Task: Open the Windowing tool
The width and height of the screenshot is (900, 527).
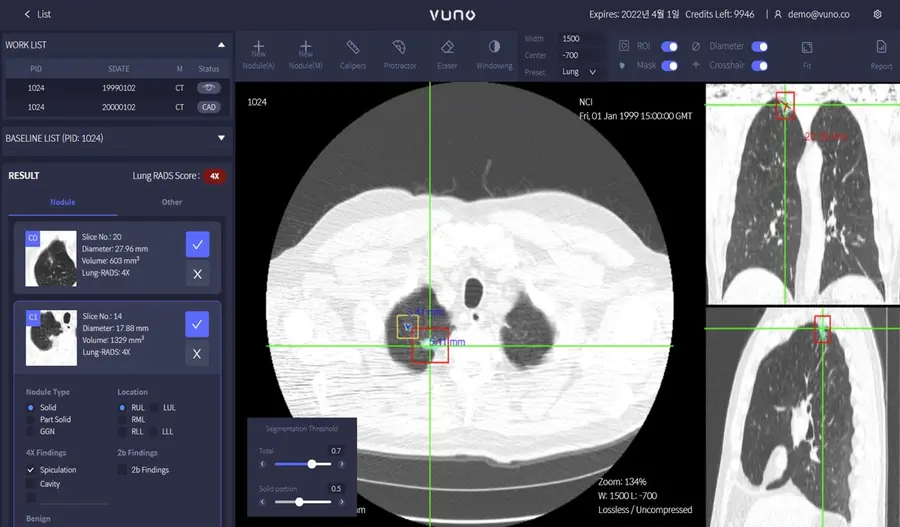Action: click(x=494, y=52)
